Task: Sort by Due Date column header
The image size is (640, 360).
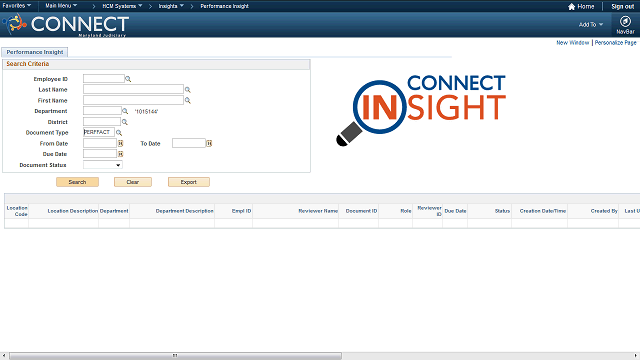Action: tap(455, 211)
